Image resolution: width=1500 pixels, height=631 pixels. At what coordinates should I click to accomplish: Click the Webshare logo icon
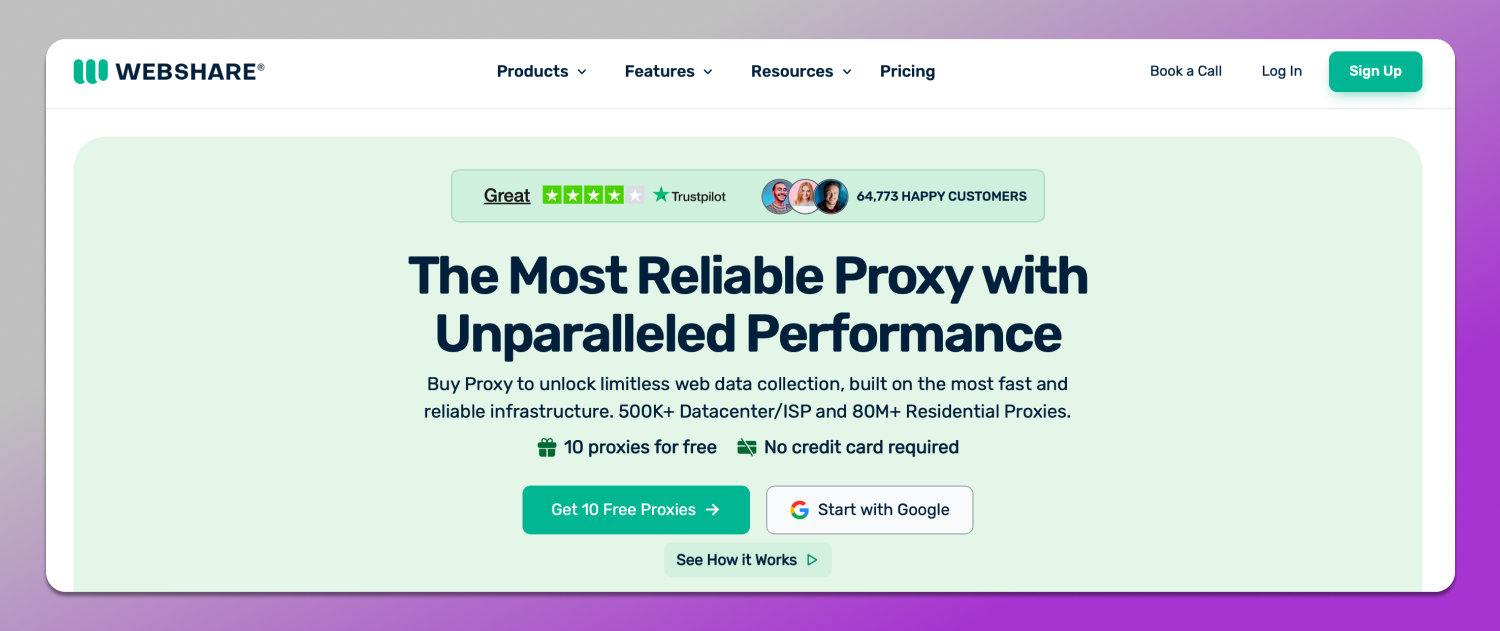pos(90,71)
